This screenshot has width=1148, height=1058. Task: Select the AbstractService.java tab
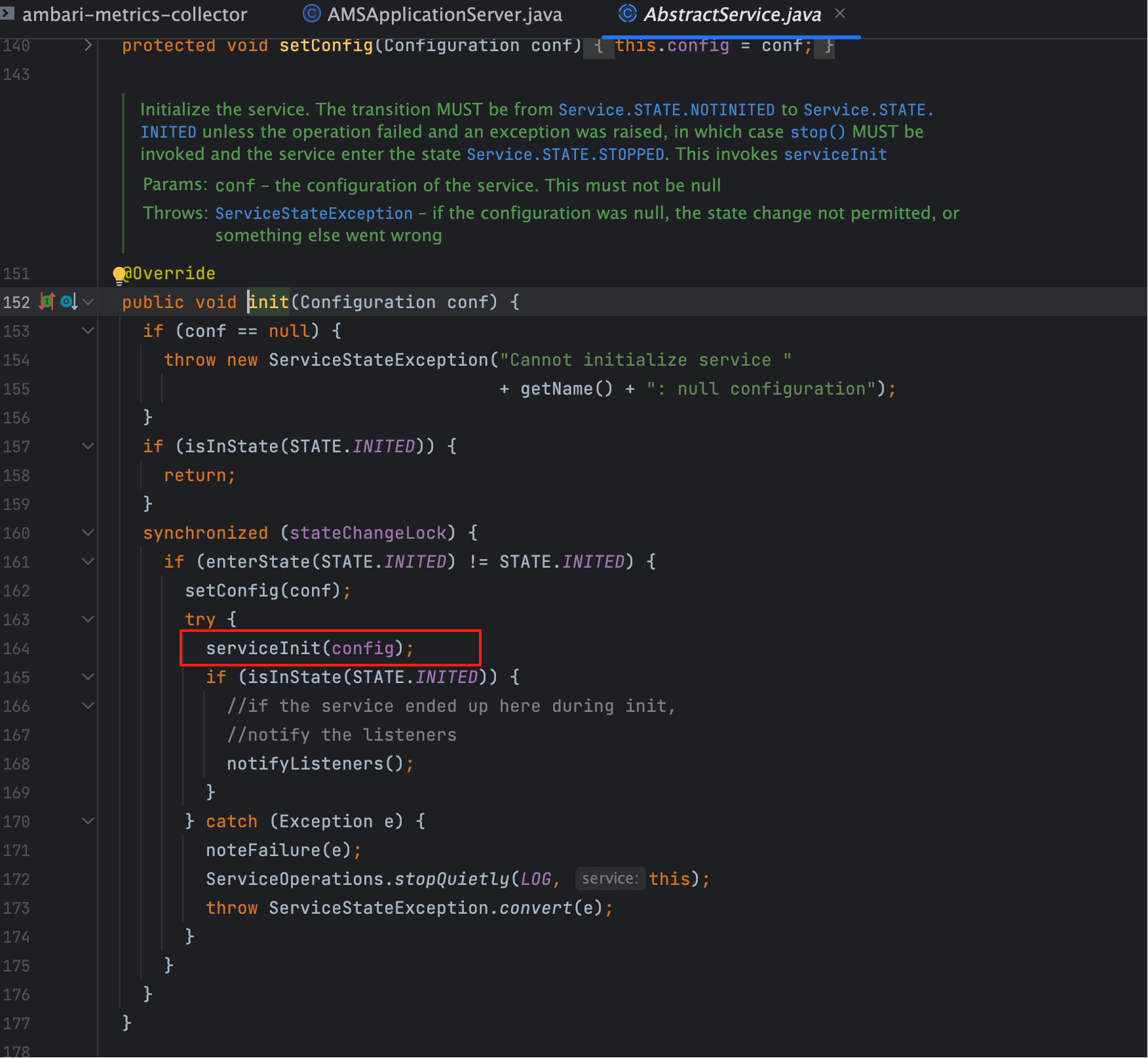(x=731, y=14)
